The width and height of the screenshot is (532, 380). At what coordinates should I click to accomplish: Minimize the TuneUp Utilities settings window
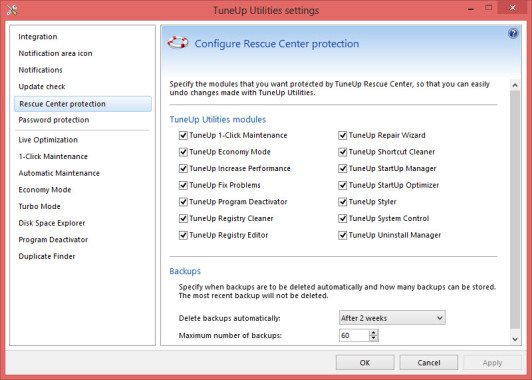(x=471, y=9)
